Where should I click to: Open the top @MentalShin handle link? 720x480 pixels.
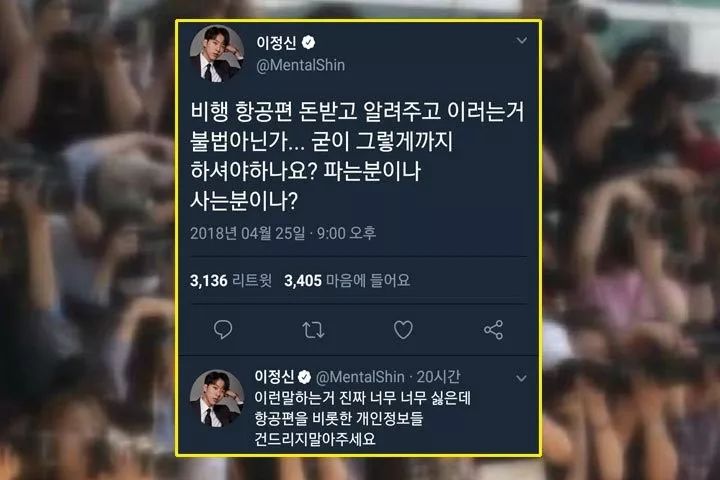(300, 65)
